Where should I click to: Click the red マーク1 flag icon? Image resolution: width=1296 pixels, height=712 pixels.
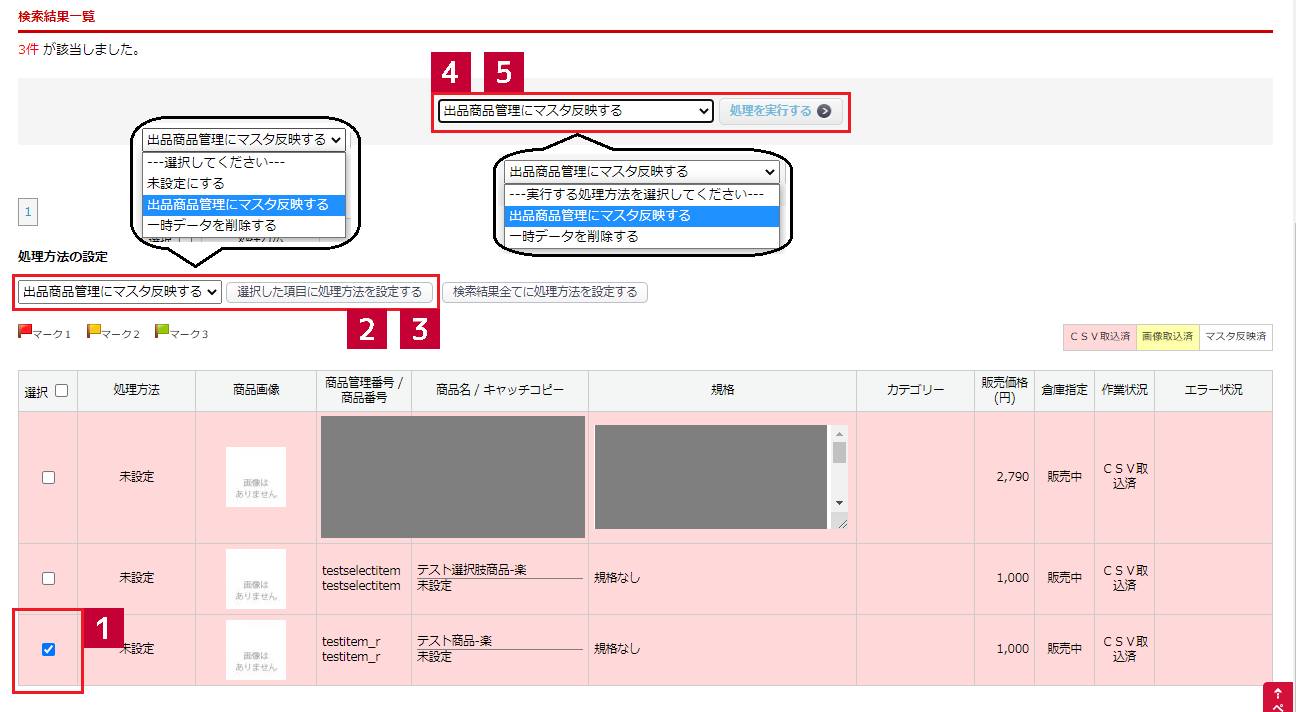pyautogui.click(x=25, y=331)
